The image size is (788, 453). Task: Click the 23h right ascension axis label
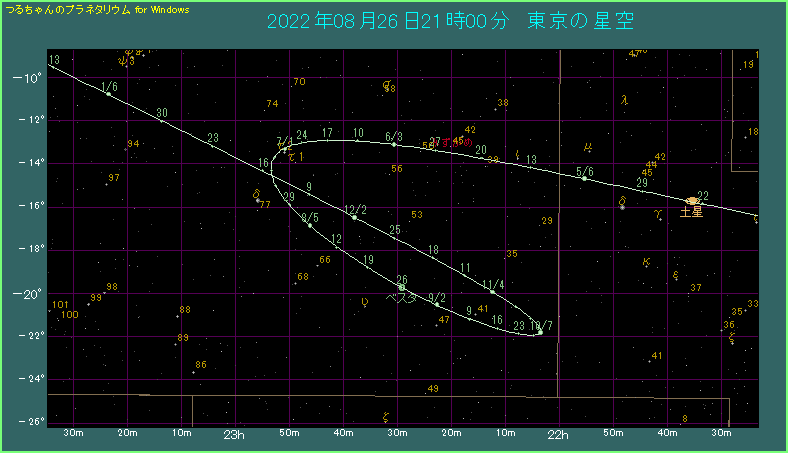(x=234, y=435)
